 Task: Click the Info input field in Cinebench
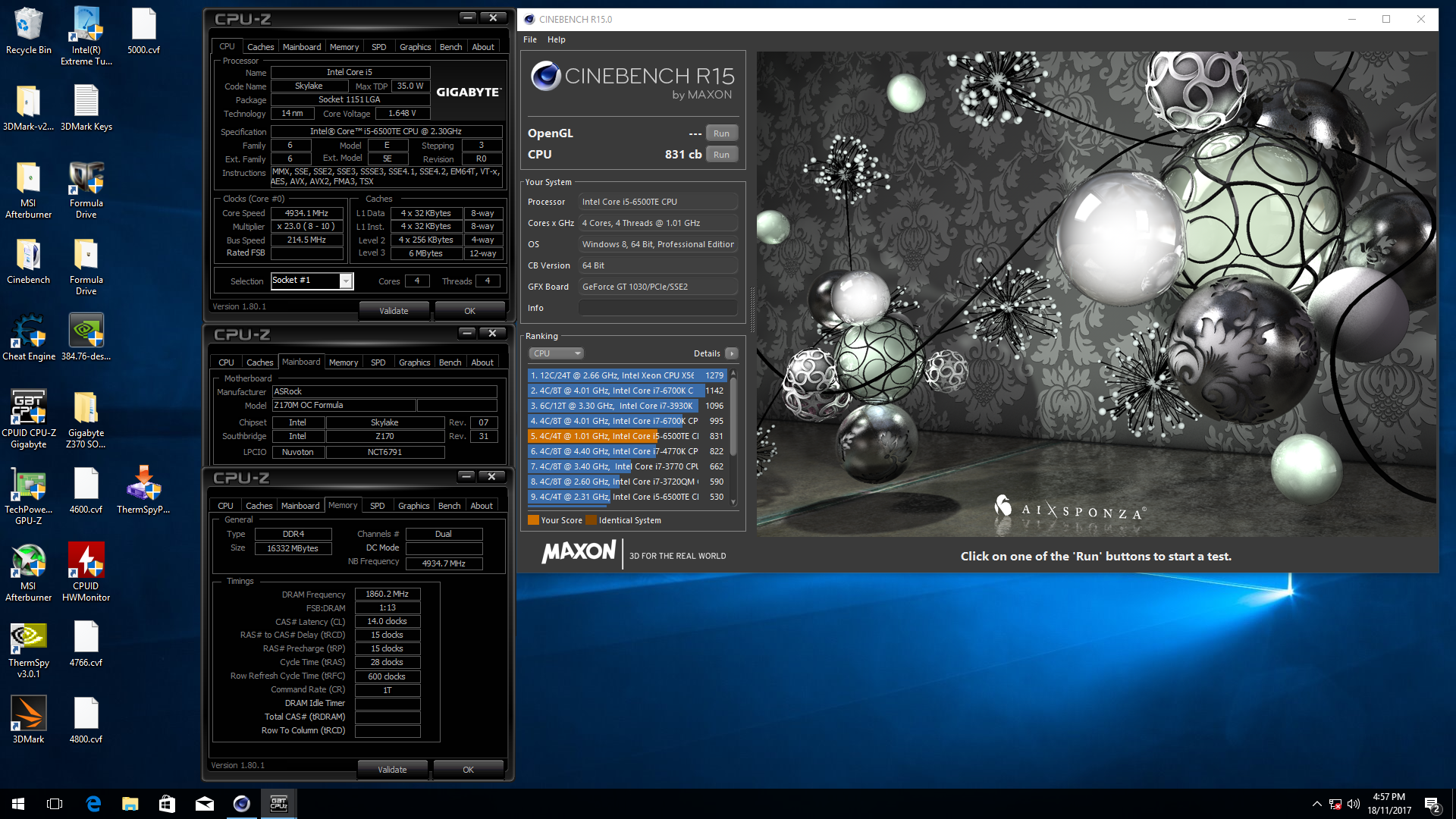click(657, 308)
